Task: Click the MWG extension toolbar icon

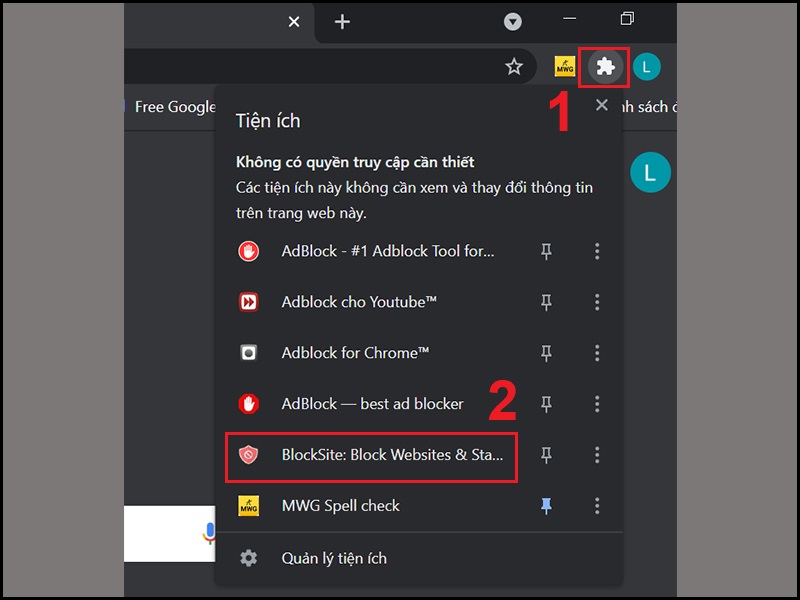Action: (x=565, y=67)
